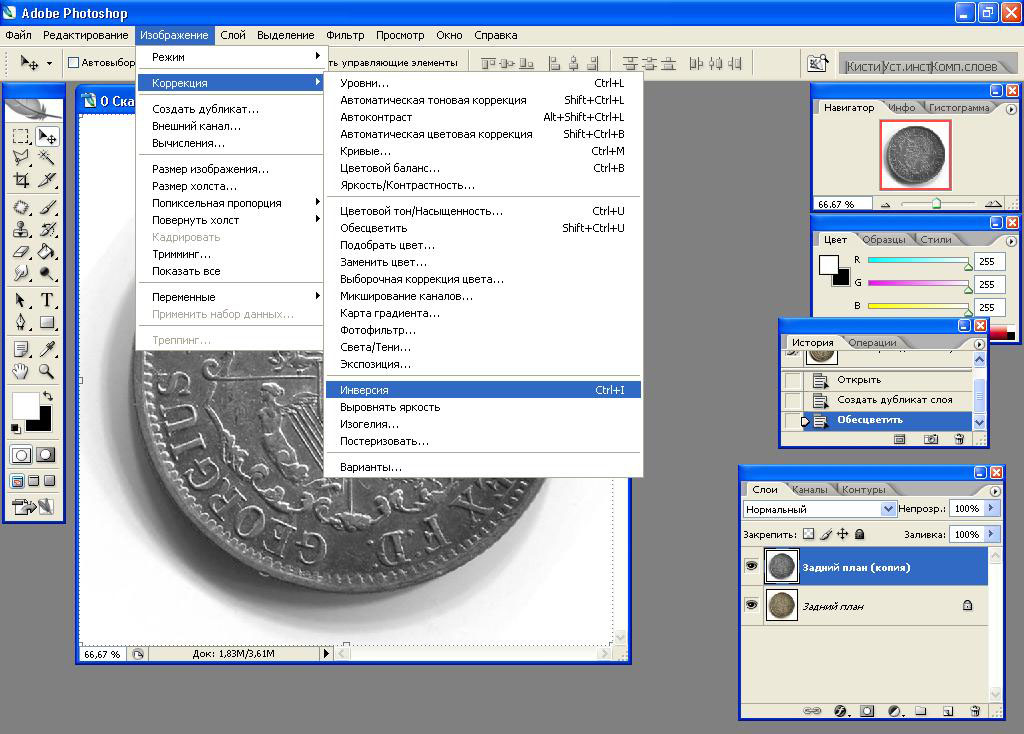This screenshot has width=1024, height=734.
Task: Select the Rectangular Marquee tool
Action: [x=21, y=136]
